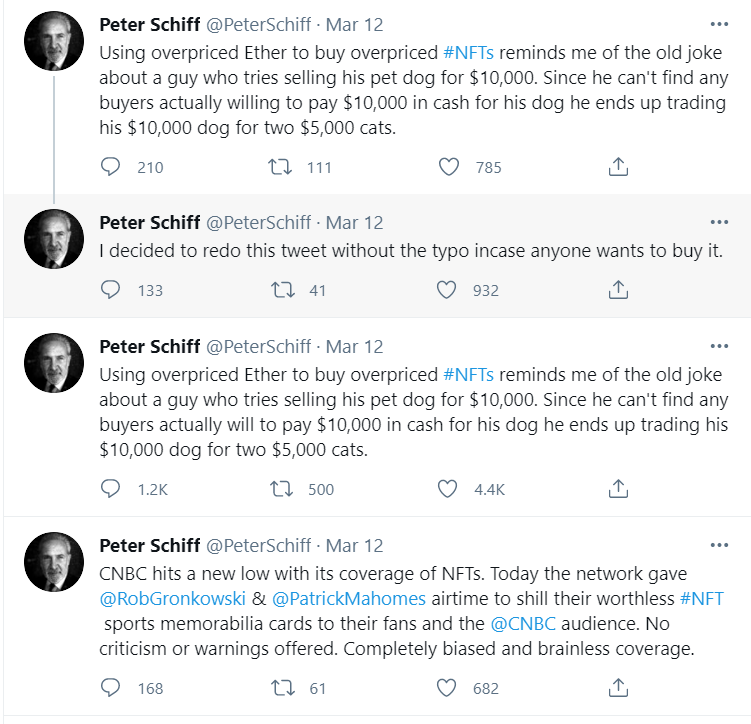Retweet the tweet with 41 retweets
Viewport: 751px width, 724px height.
tap(283, 290)
